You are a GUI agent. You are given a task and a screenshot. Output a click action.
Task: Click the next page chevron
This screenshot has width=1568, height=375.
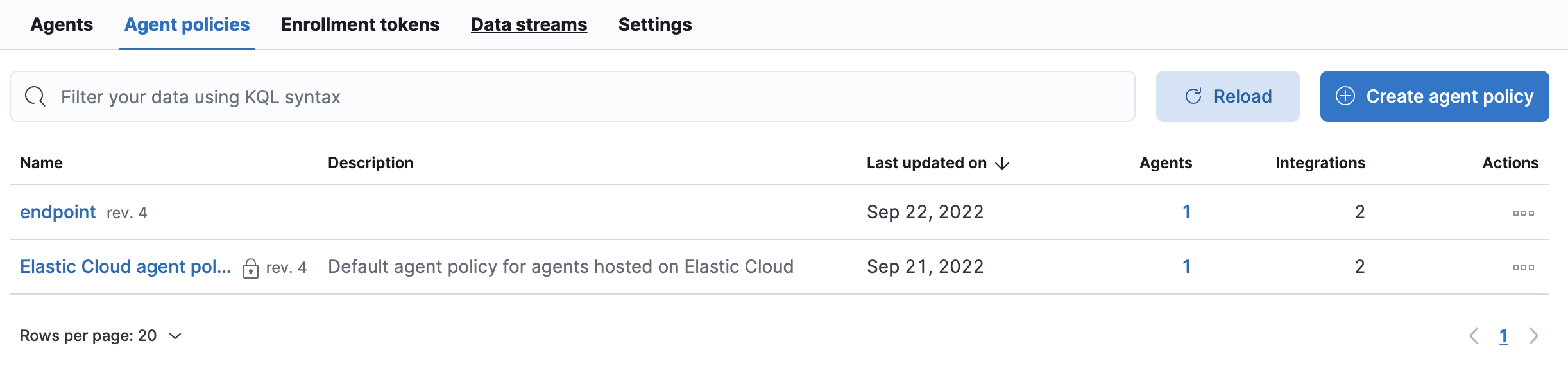[1535, 335]
